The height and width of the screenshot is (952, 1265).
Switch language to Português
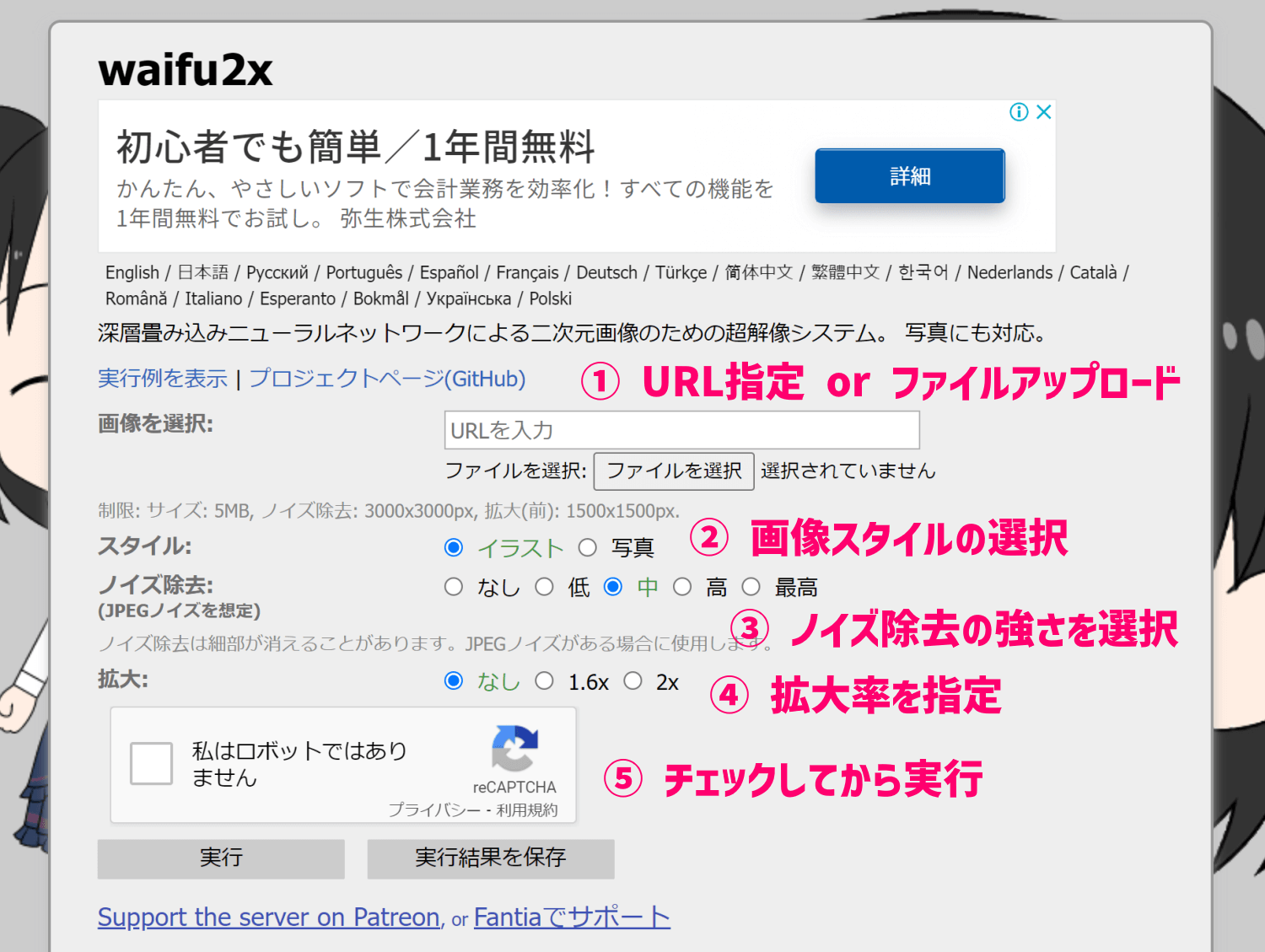(x=364, y=272)
